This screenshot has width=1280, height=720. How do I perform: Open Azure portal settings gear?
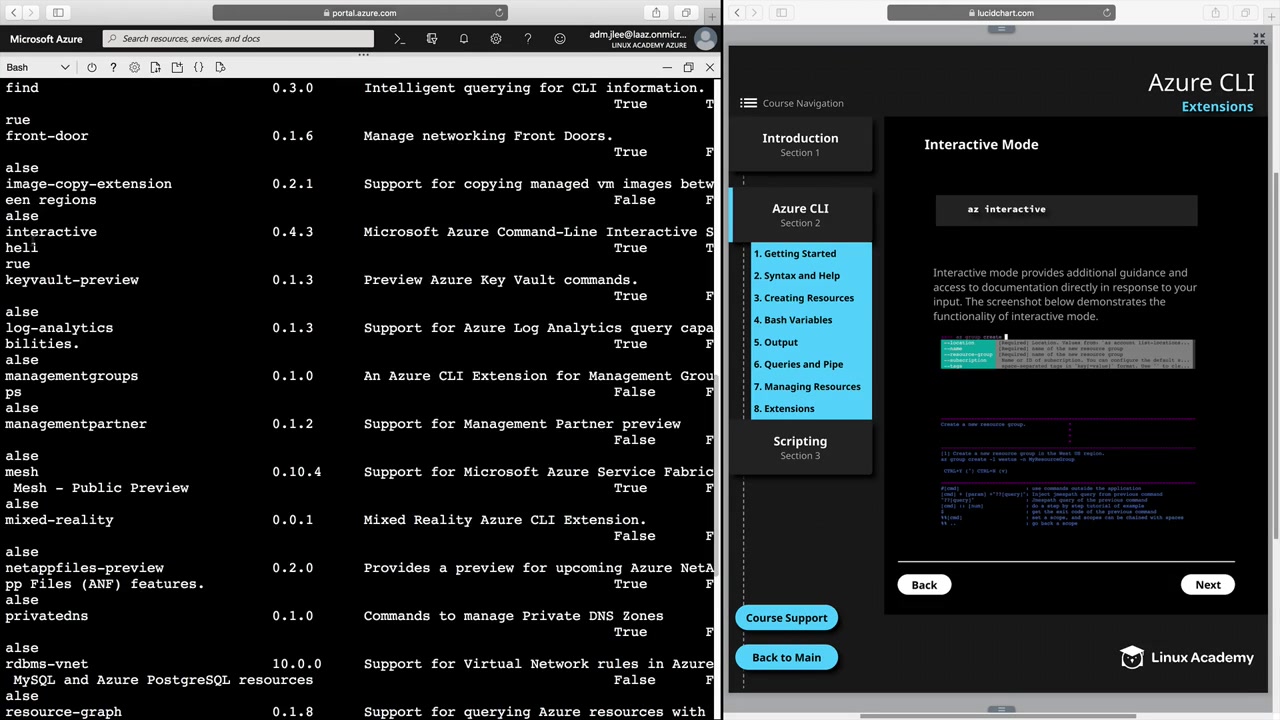pyautogui.click(x=496, y=39)
